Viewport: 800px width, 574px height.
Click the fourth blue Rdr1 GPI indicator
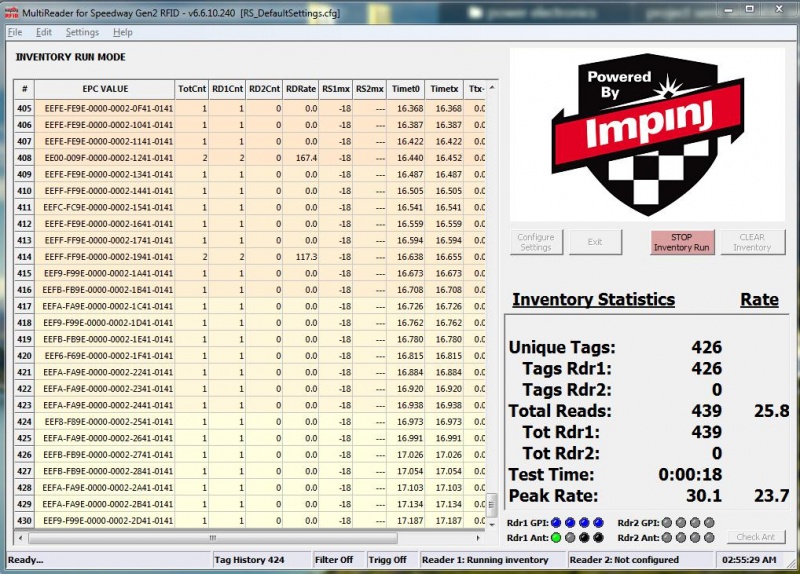point(598,522)
